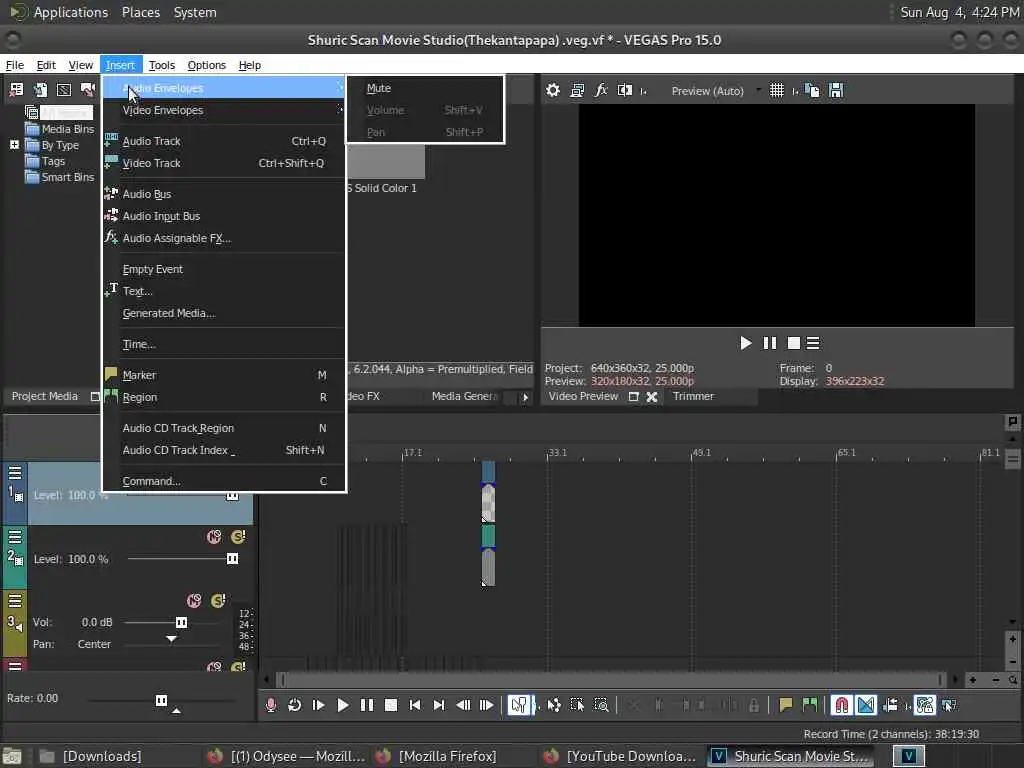Go to end of project
1024x768 pixels.
pyautogui.click(x=439, y=705)
